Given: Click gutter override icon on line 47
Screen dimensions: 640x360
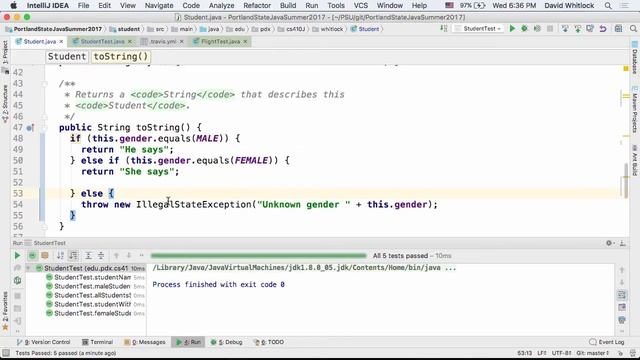Looking at the screenshot, I should click(30, 128).
